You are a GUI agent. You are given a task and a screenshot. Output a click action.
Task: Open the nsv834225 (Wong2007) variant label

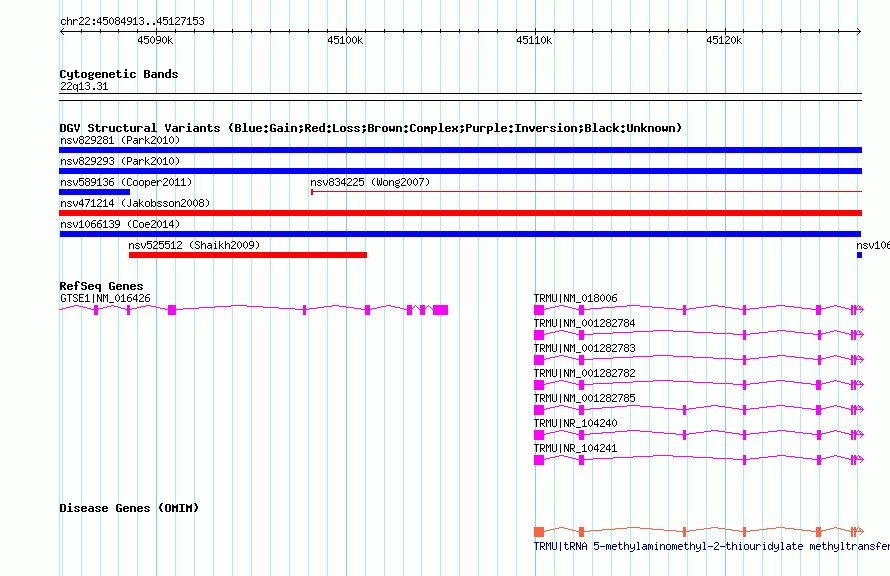pos(370,182)
